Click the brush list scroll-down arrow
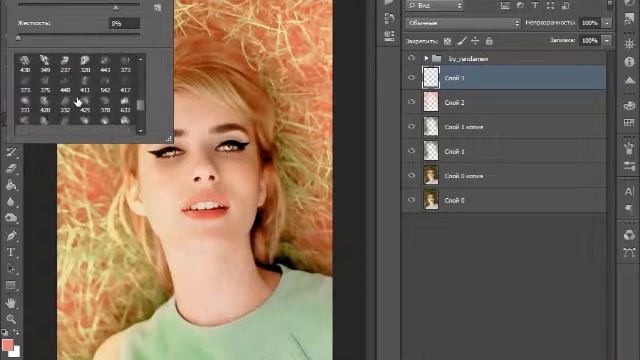The width and height of the screenshot is (640, 360). (x=140, y=131)
